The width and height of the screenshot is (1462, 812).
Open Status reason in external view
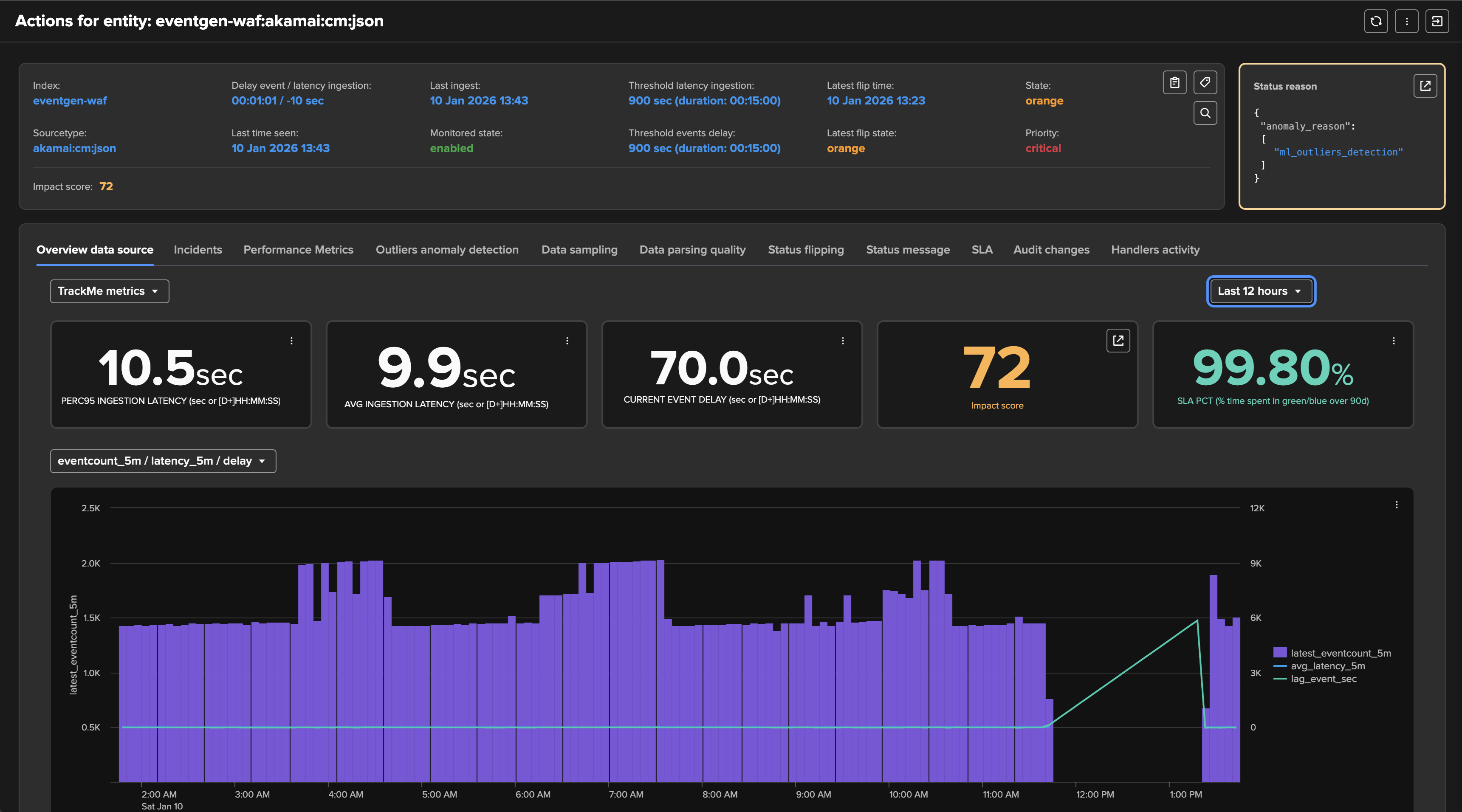click(x=1425, y=86)
